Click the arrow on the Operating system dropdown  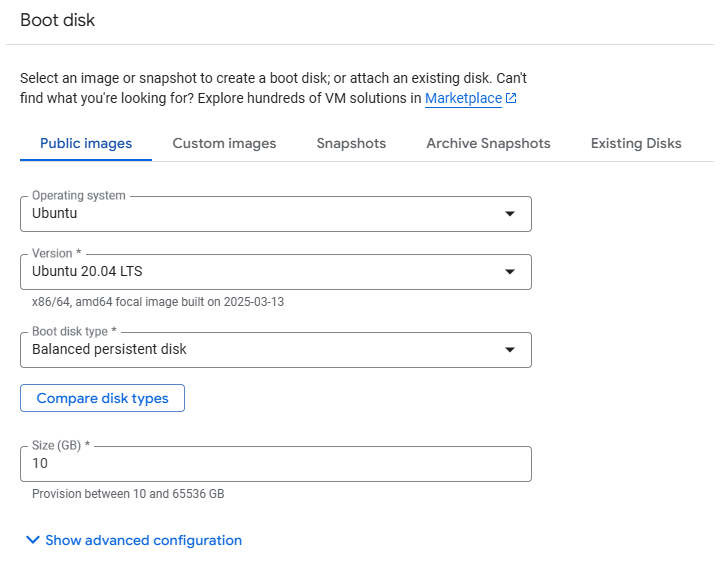(510, 214)
